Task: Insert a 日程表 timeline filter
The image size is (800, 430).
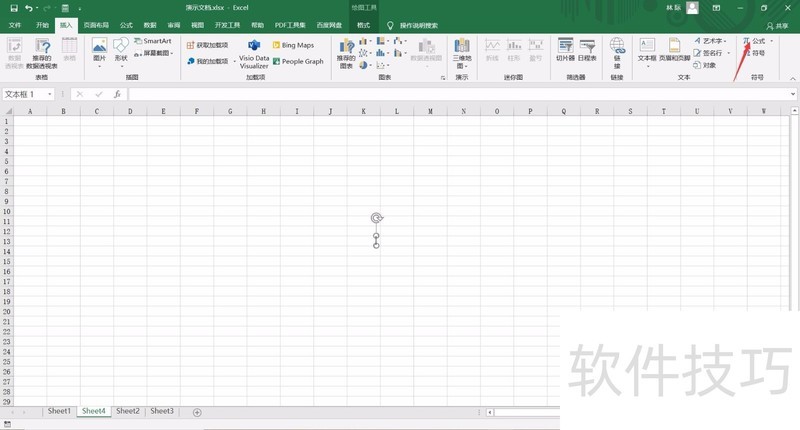Action: 587,50
